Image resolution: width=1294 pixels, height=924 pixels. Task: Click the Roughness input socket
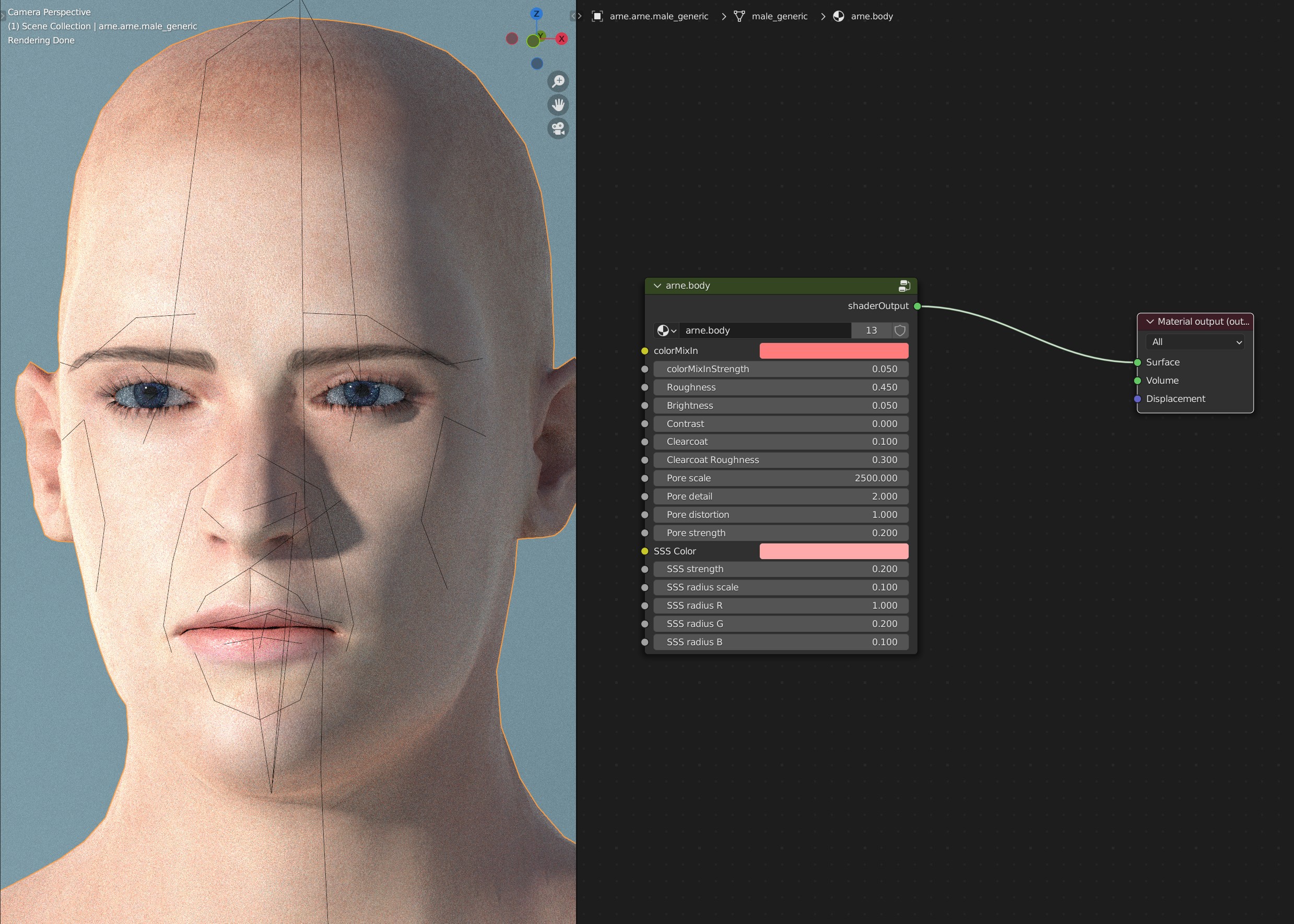point(645,387)
